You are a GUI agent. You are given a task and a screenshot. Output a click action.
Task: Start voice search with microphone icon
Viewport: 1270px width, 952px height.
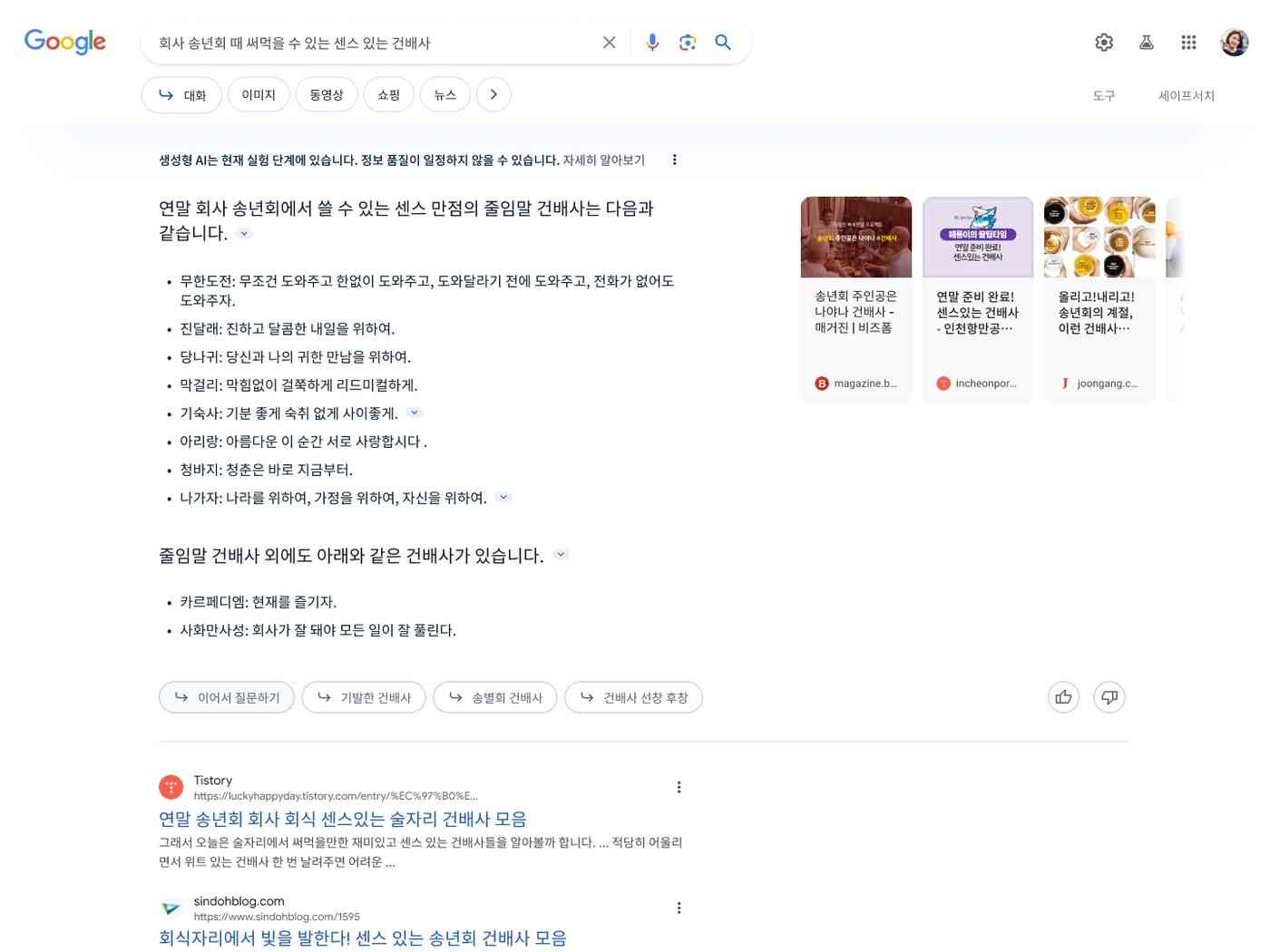[x=652, y=43]
